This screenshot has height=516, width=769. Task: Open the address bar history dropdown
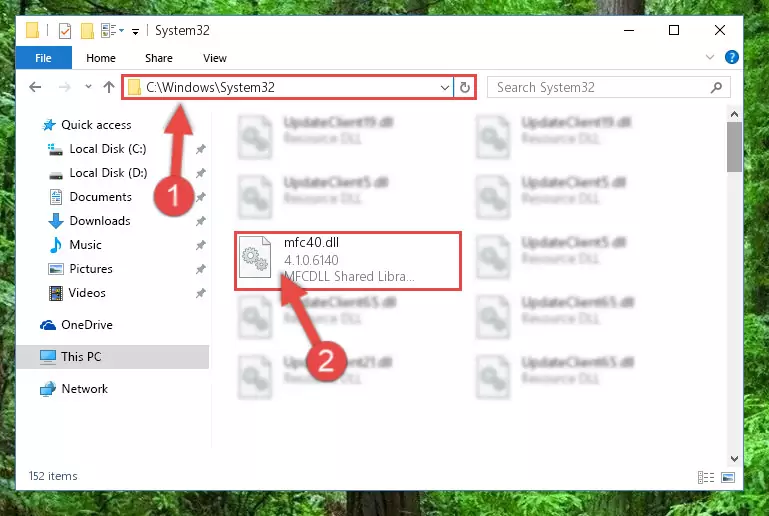point(445,88)
